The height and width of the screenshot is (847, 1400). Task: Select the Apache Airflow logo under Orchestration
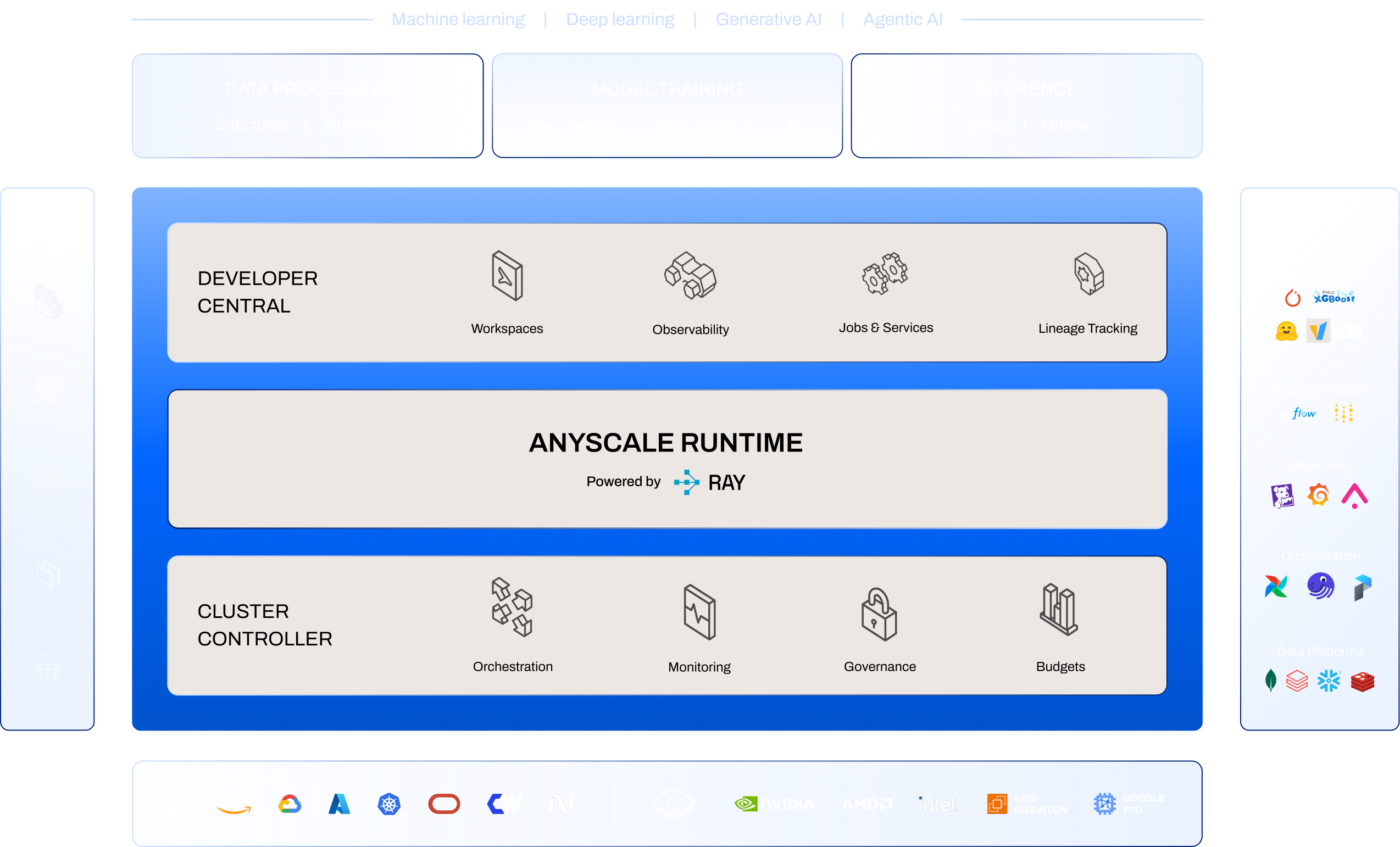pyautogui.click(x=1276, y=586)
